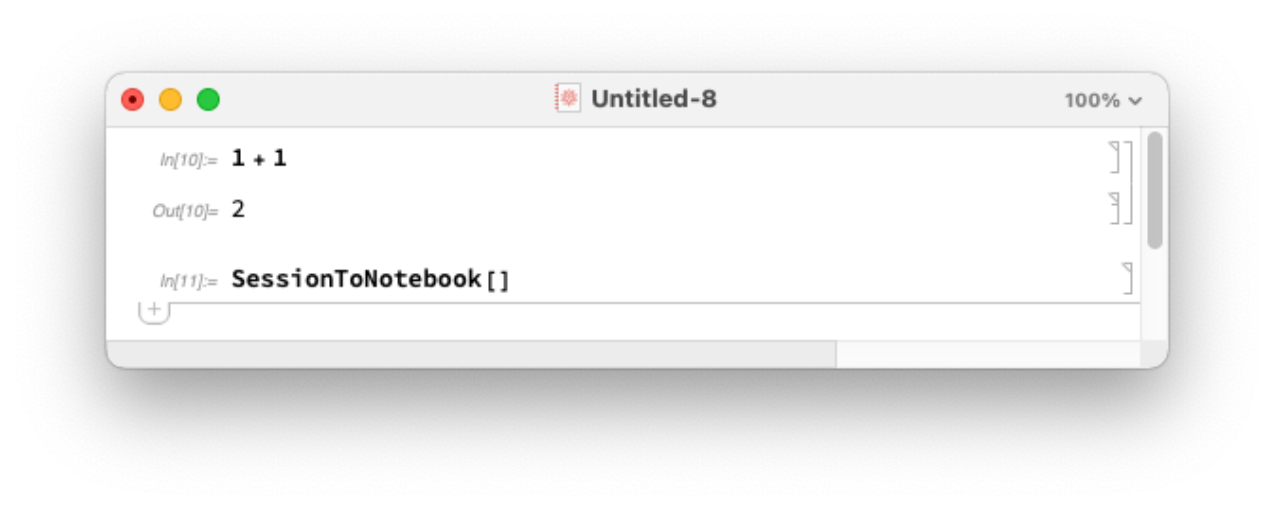Image resolution: width=1274 pixels, height=508 pixels.
Task: Place cursor in the 1 + 1 input
Action: 259,158
